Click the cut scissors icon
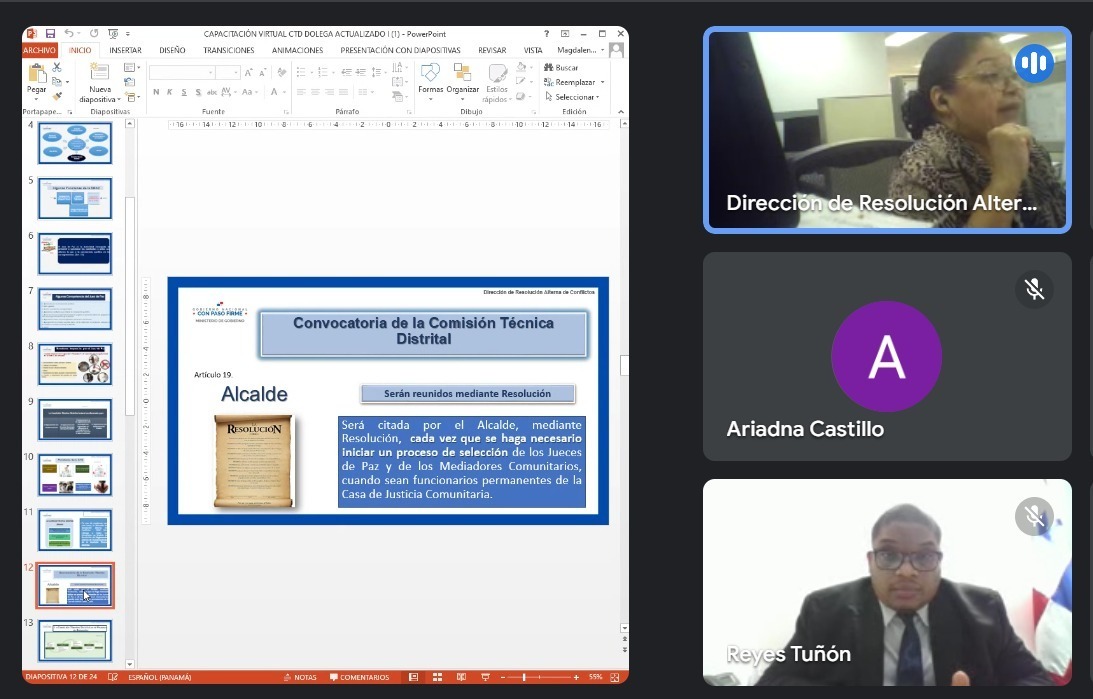Screen dimensions: 1093x699 tap(57, 67)
